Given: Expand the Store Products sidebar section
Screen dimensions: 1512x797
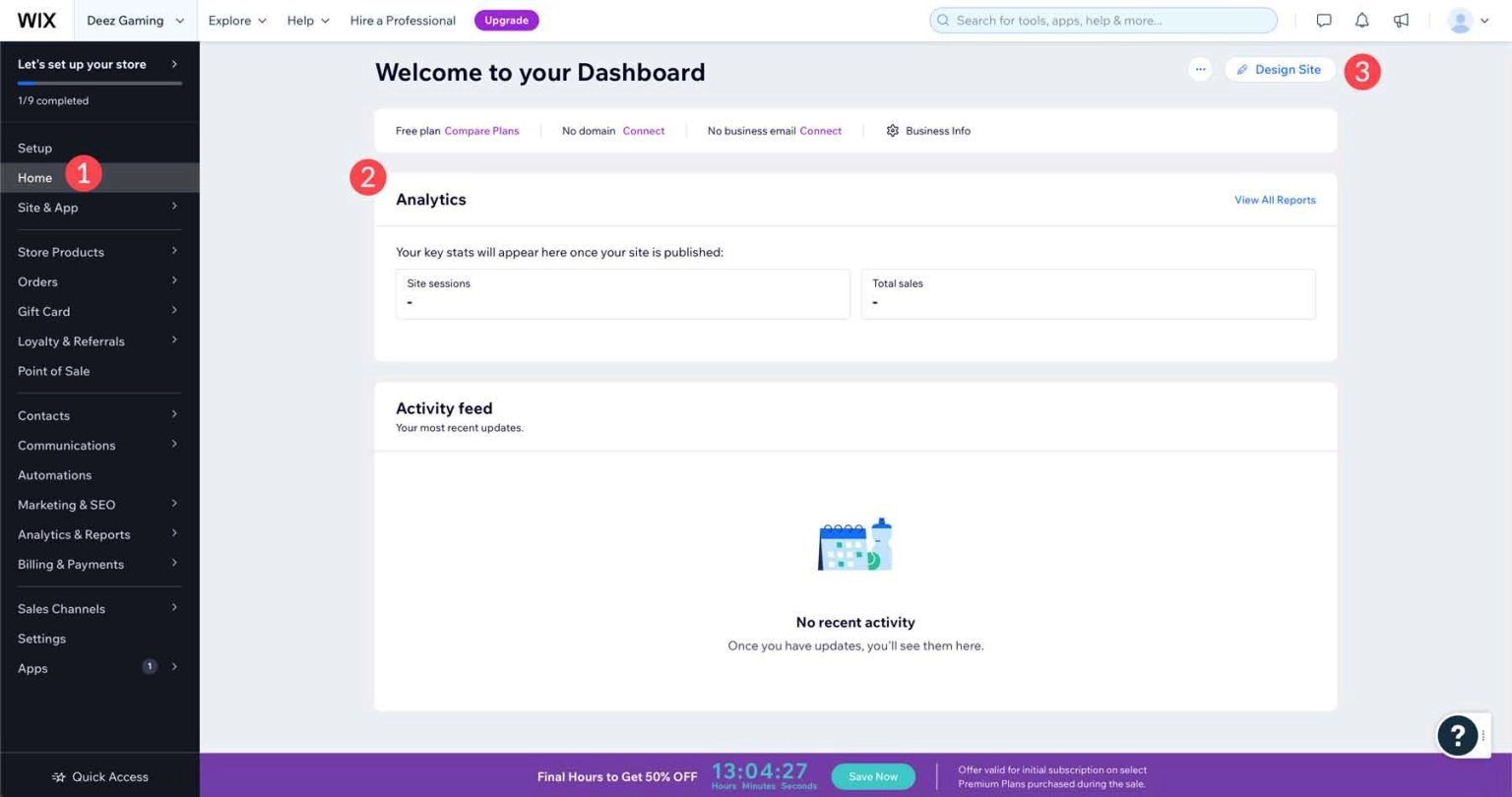Looking at the screenshot, I should [61, 252].
